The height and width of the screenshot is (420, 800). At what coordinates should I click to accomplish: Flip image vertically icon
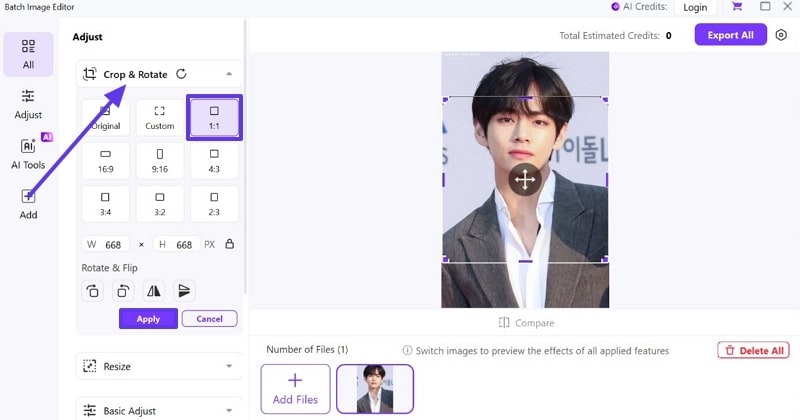(x=184, y=291)
